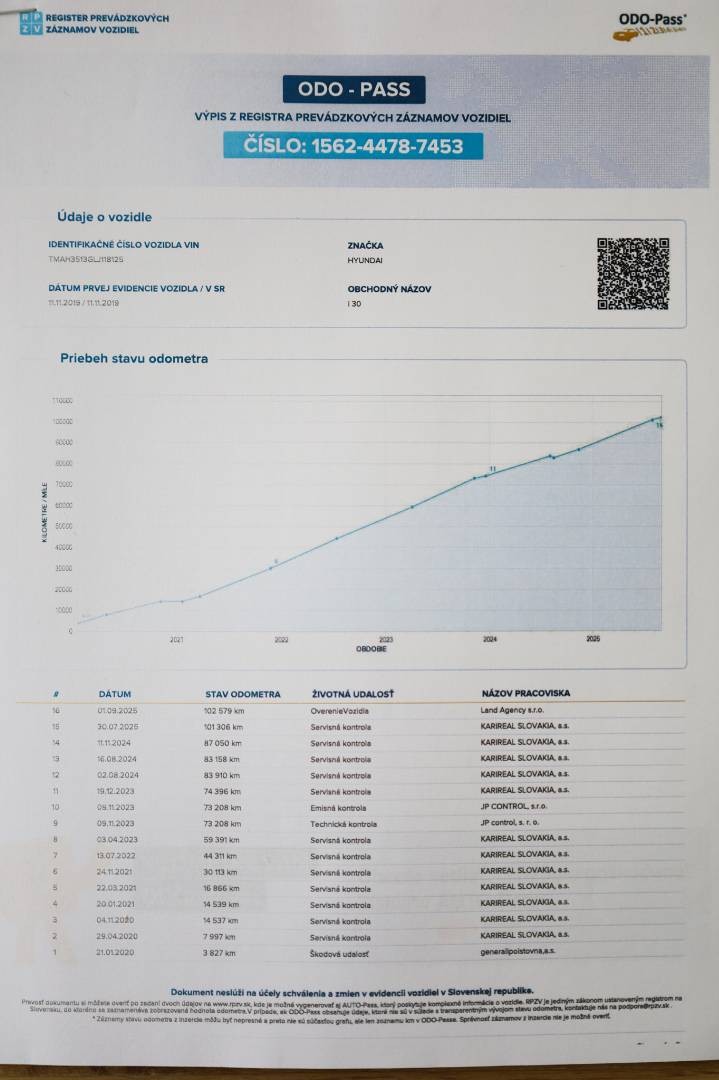Click the label OBCHODNÝ NÁZOV
Viewport: 719px width, 1080px height.
coord(389,289)
